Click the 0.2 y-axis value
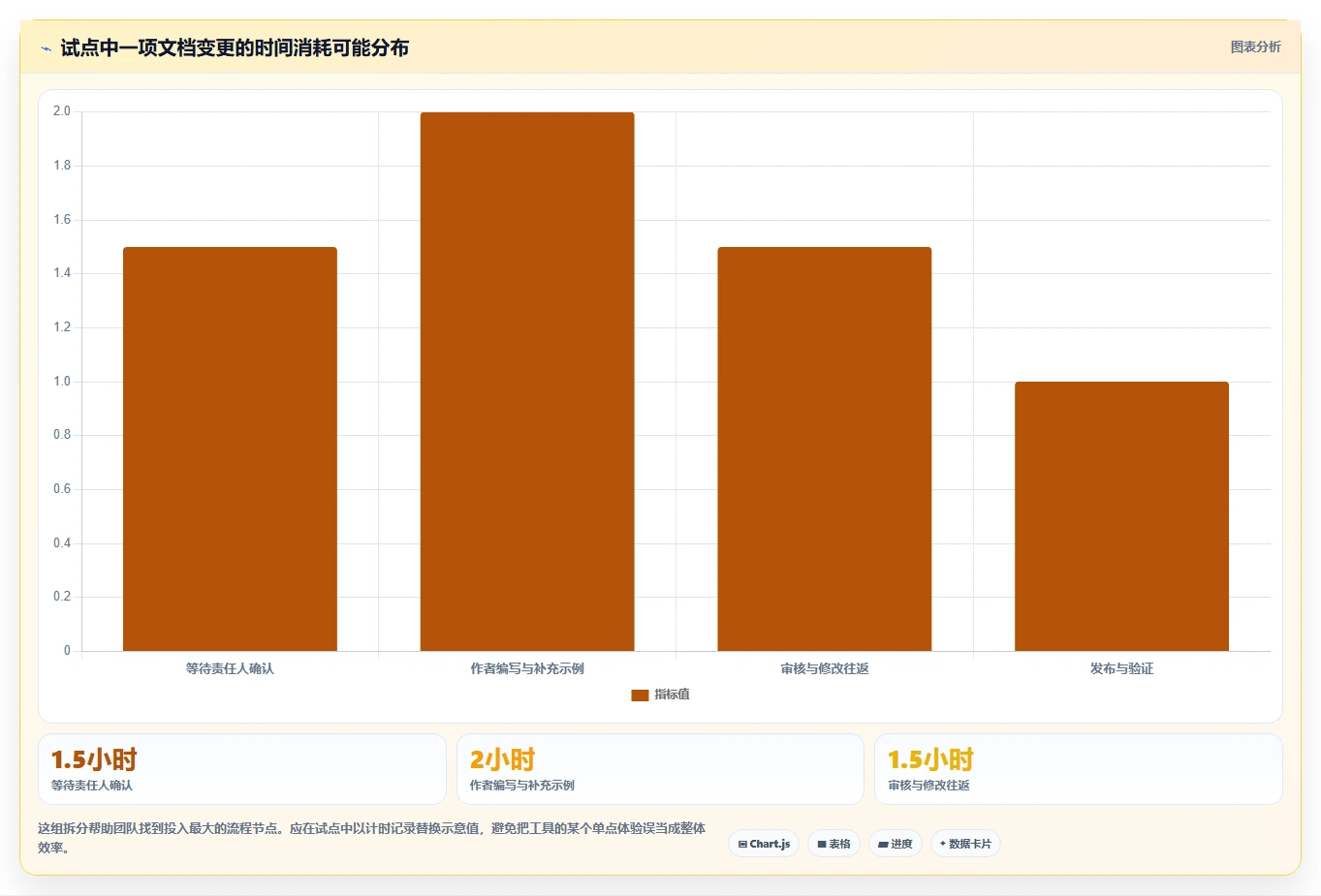The width and height of the screenshot is (1321, 896). (x=62, y=597)
